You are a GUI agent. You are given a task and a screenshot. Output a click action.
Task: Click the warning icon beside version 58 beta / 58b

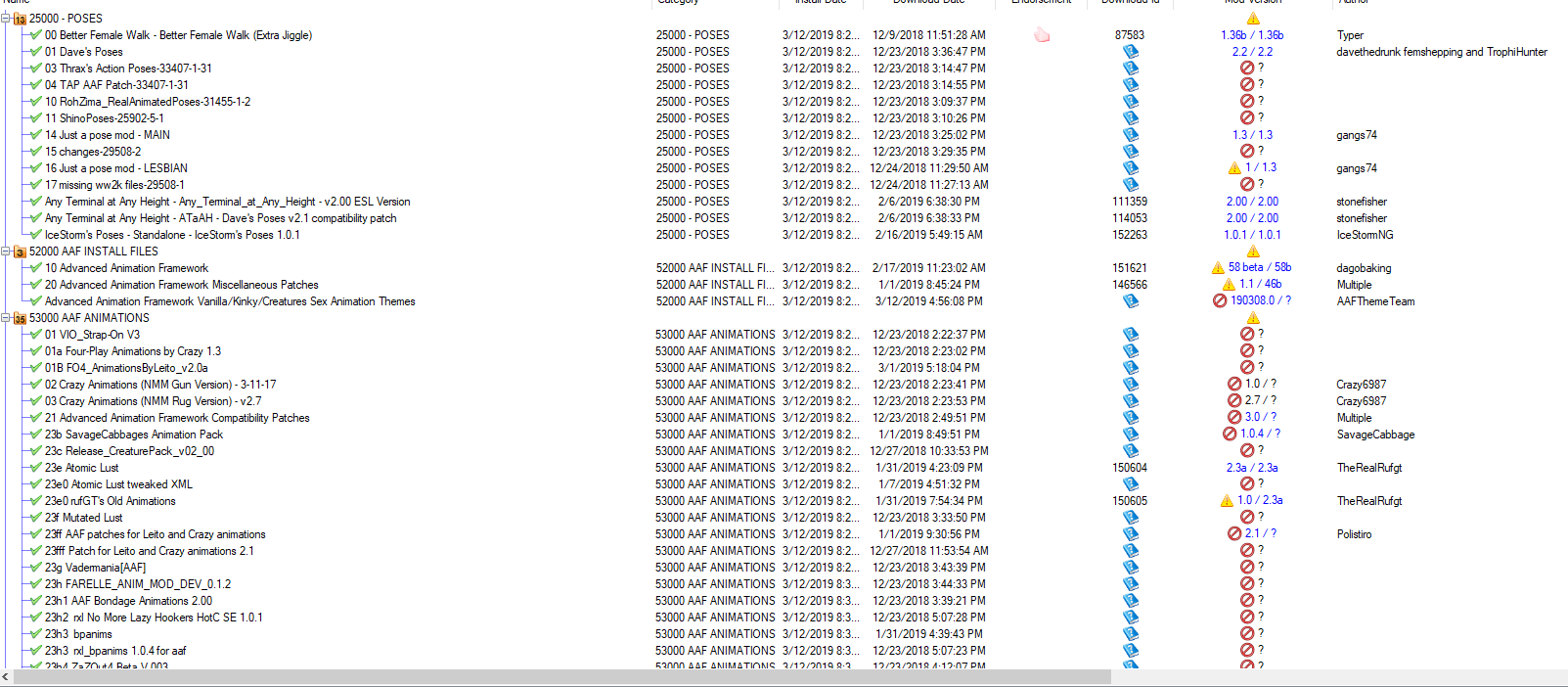(x=1218, y=268)
